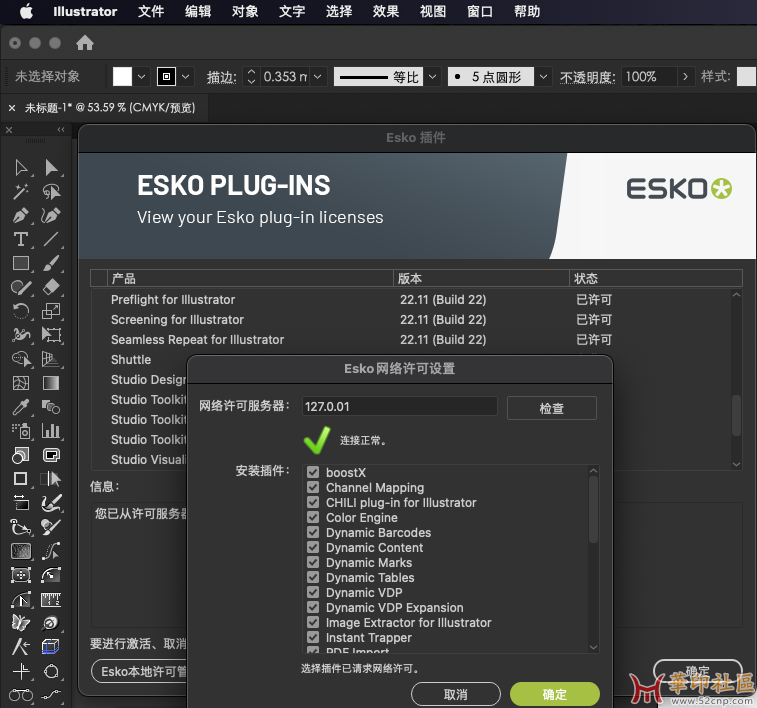The height and width of the screenshot is (708, 757).
Task: Open the 编辑 menu
Action: tap(198, 11)
